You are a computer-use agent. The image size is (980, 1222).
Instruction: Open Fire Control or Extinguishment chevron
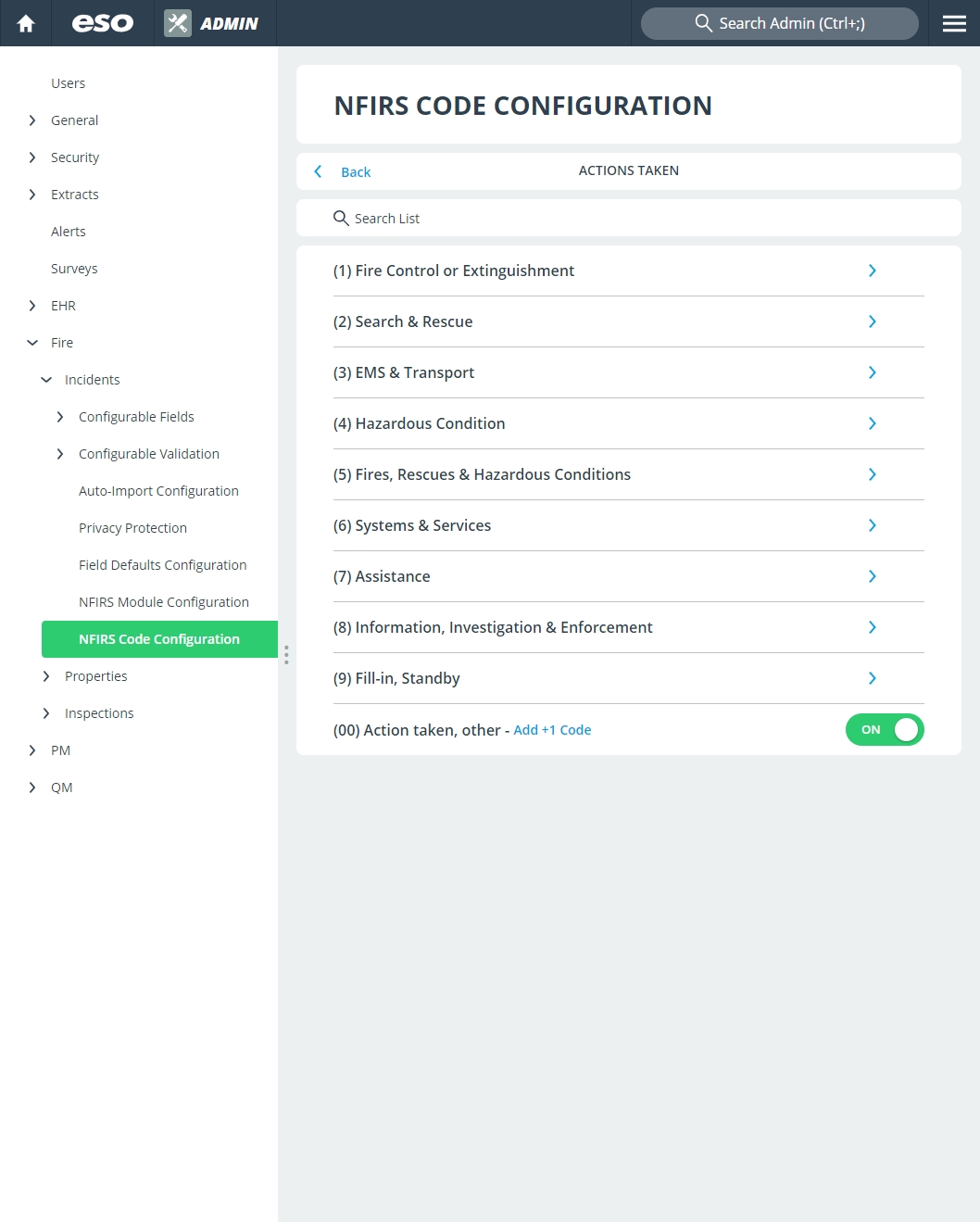point(872,271)
